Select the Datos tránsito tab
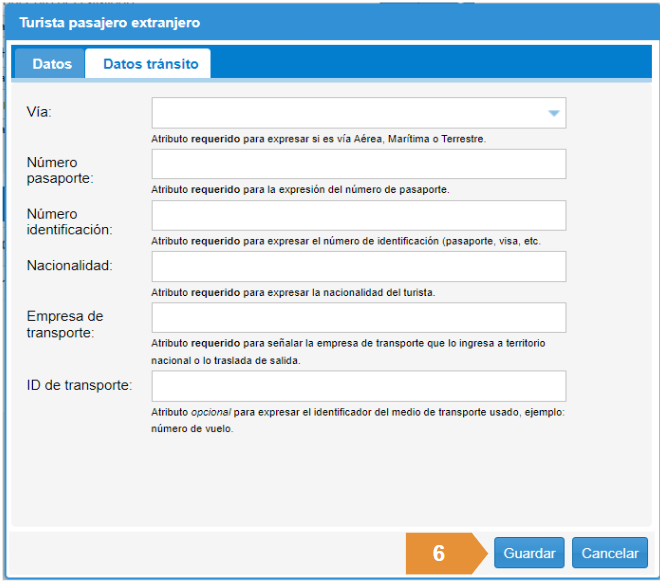 click(150, 64)
